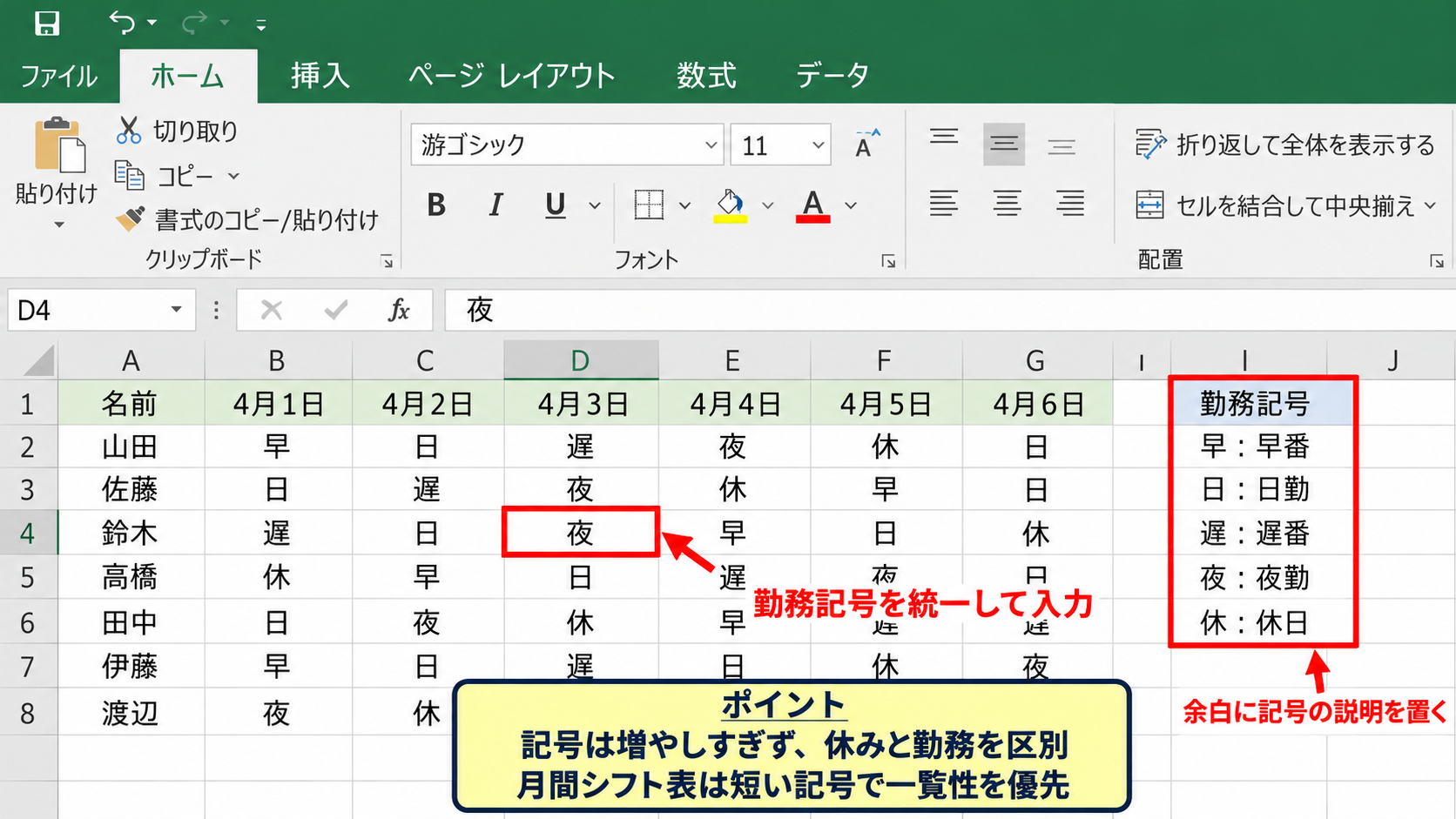The image size is (1456, 819).
Task: Click the select all corner triangle
Action: (38, 359)
